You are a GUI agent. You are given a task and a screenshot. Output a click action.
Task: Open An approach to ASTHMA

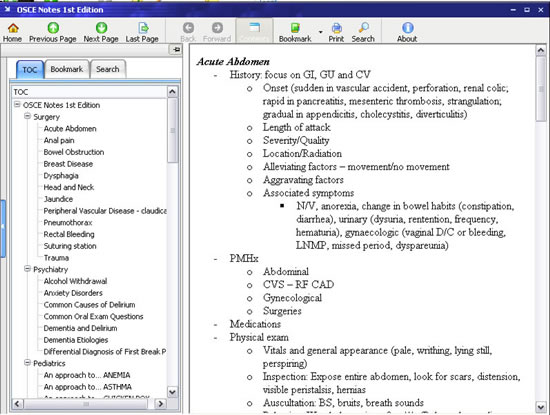[x=88, y=387]
